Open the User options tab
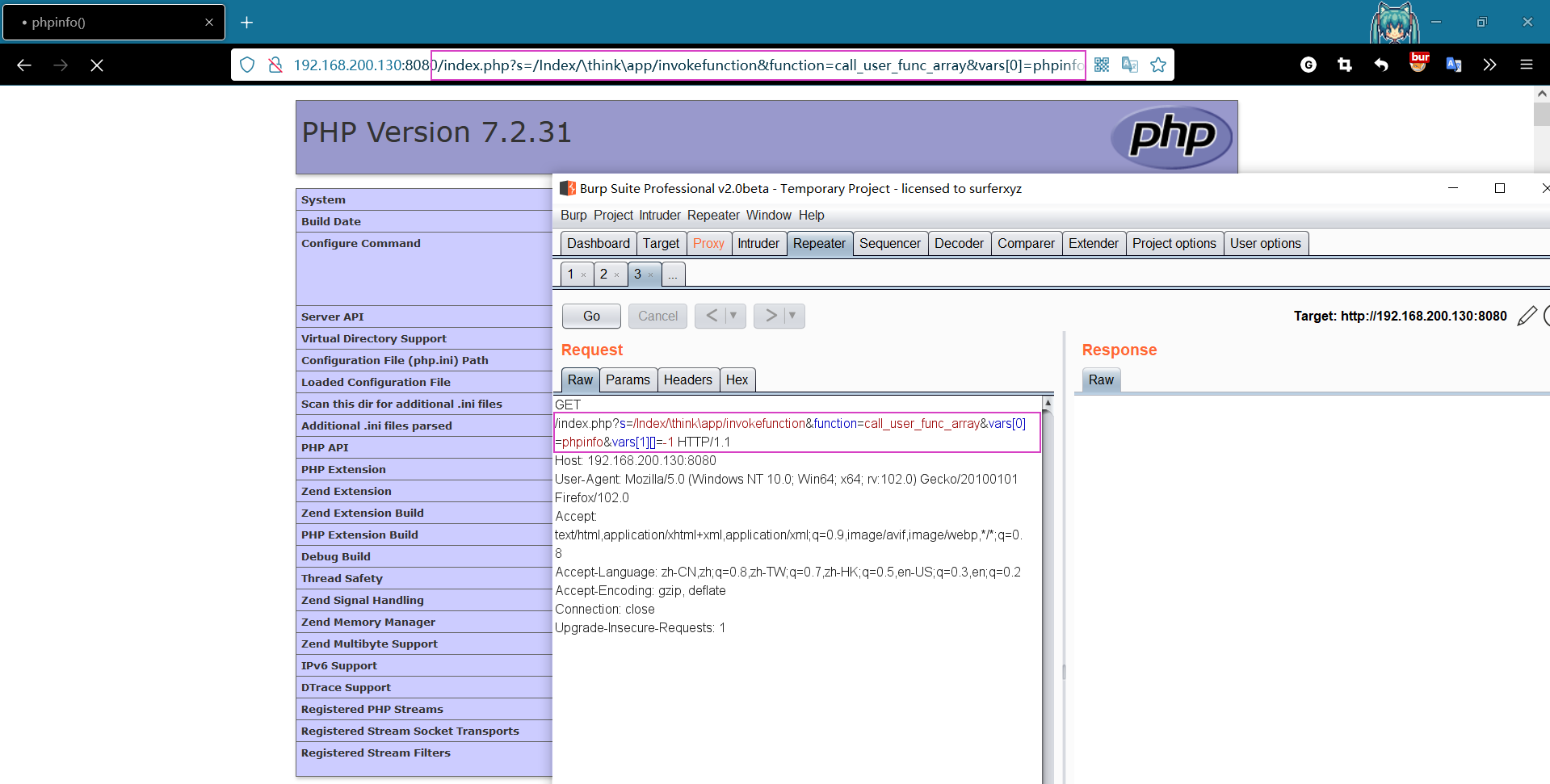1550x784 pixels. [1265, 243]
